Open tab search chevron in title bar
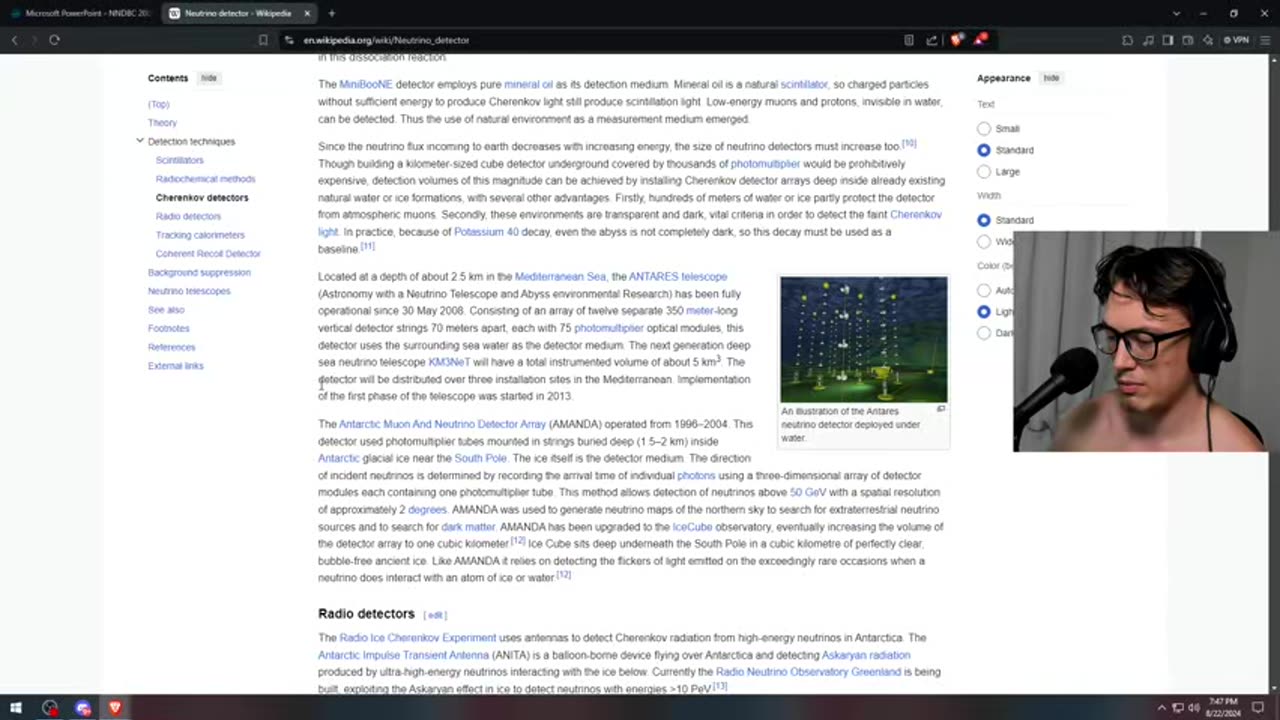 pos(1176,13)
